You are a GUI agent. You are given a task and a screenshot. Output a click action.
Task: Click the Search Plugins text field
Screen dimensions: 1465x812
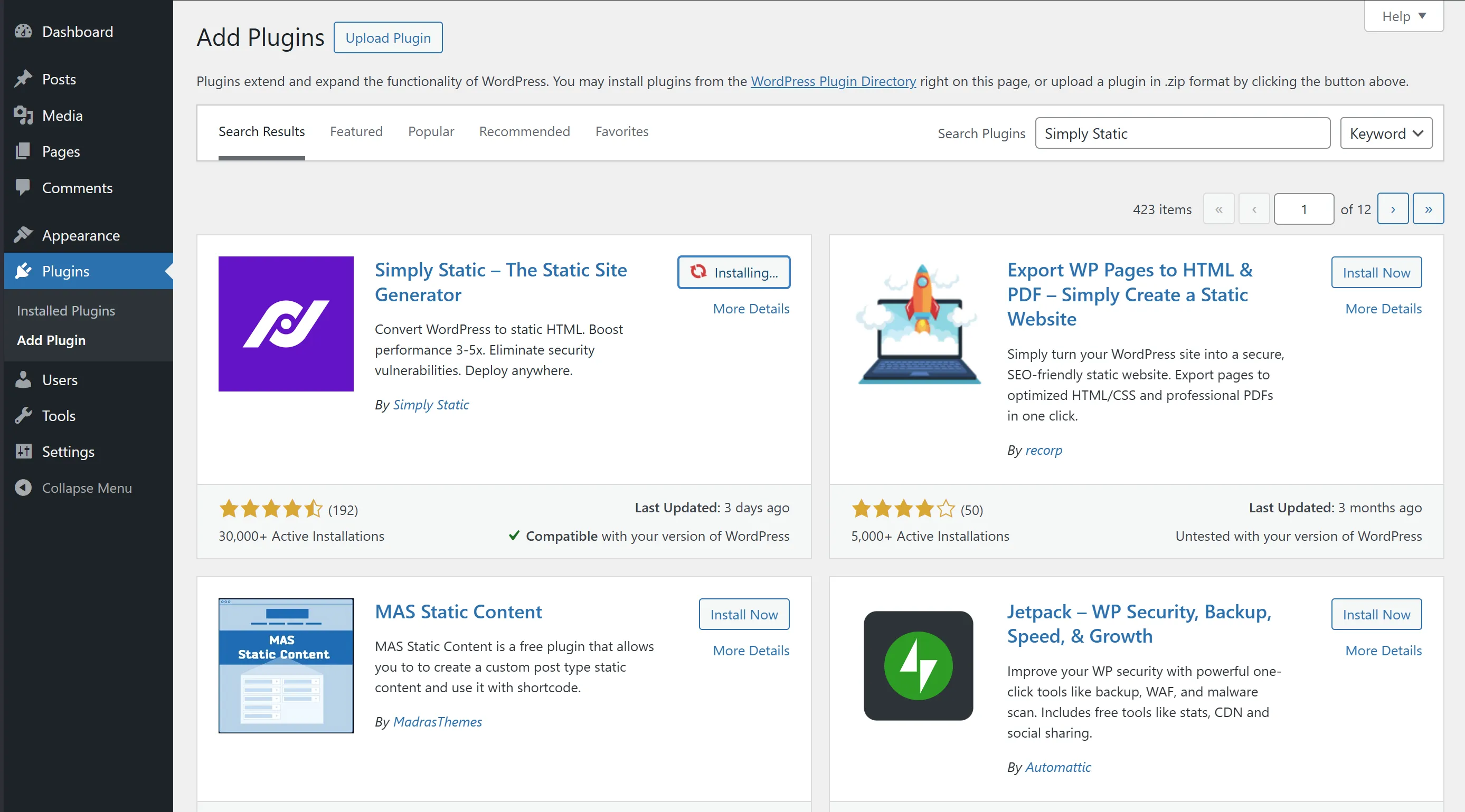click(x=1182, y=133)
